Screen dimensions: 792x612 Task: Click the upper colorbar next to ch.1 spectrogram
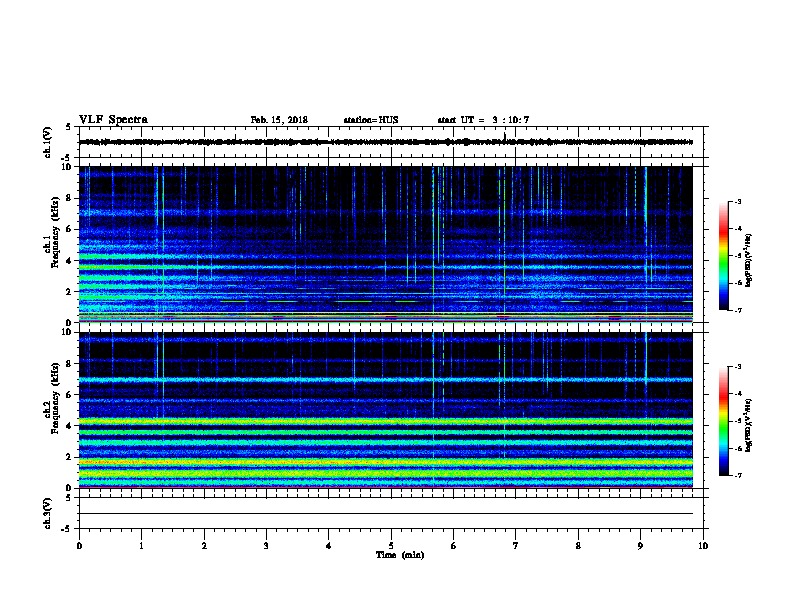[723, 256]
